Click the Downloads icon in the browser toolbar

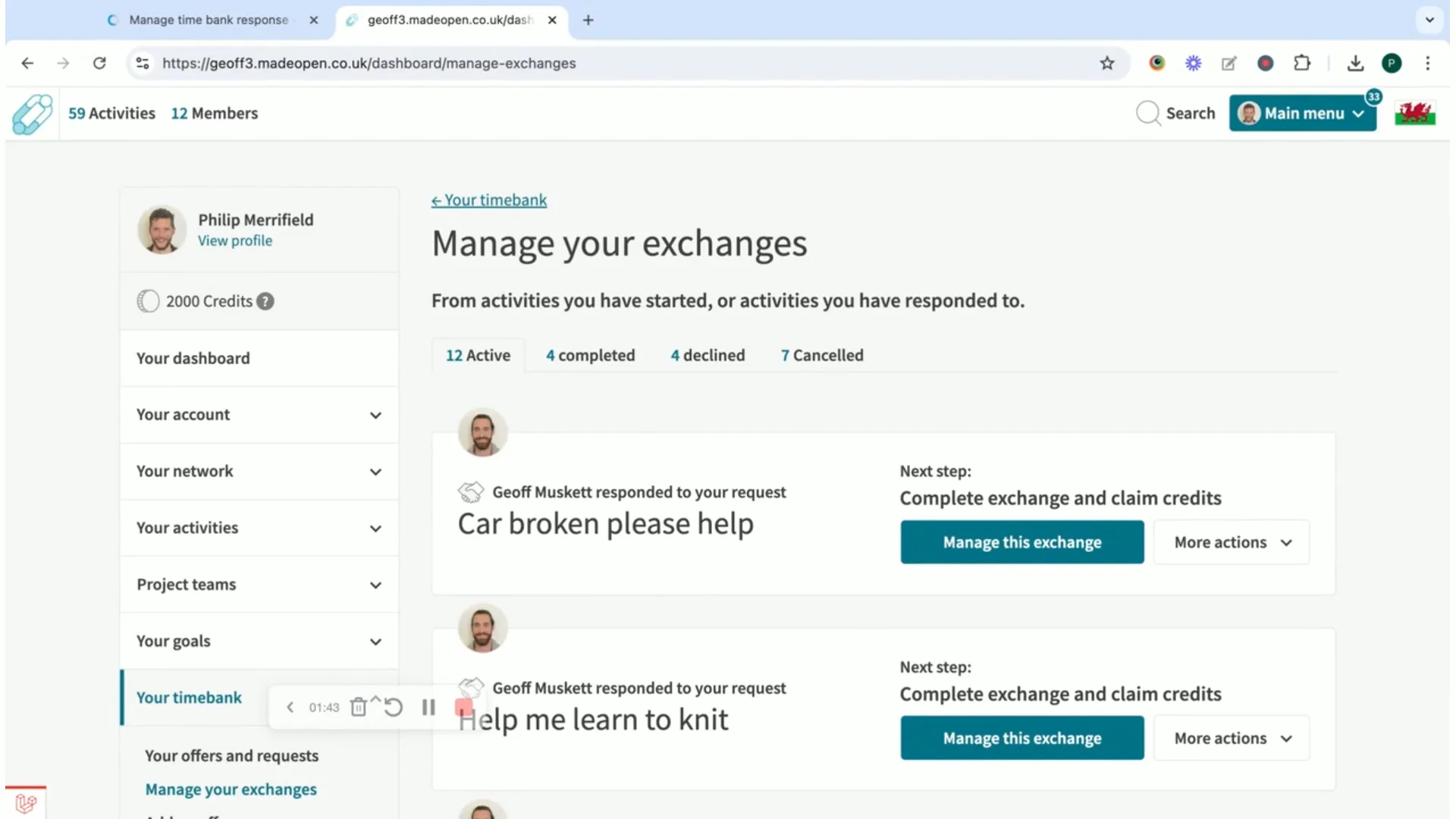(x=1355, y=63)
